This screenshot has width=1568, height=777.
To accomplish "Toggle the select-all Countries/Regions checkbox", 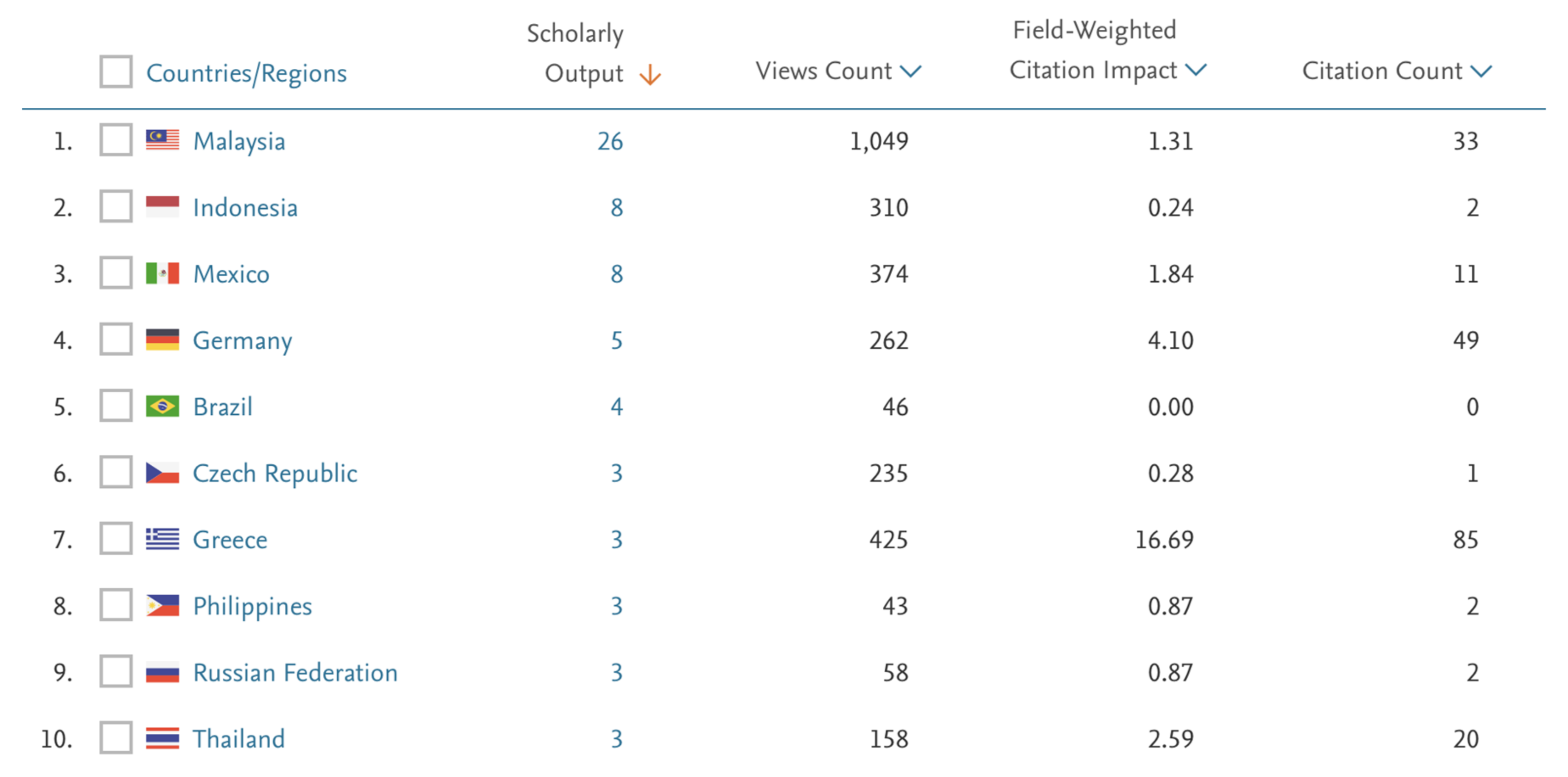I will tap(116, 72).
